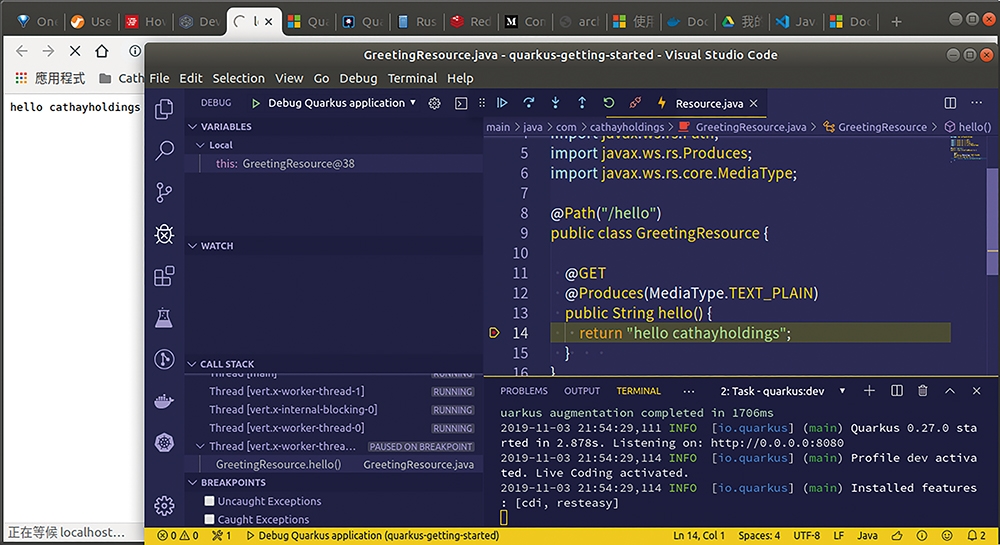Open editor More Actions ellipsis

[x=976, y=103]
